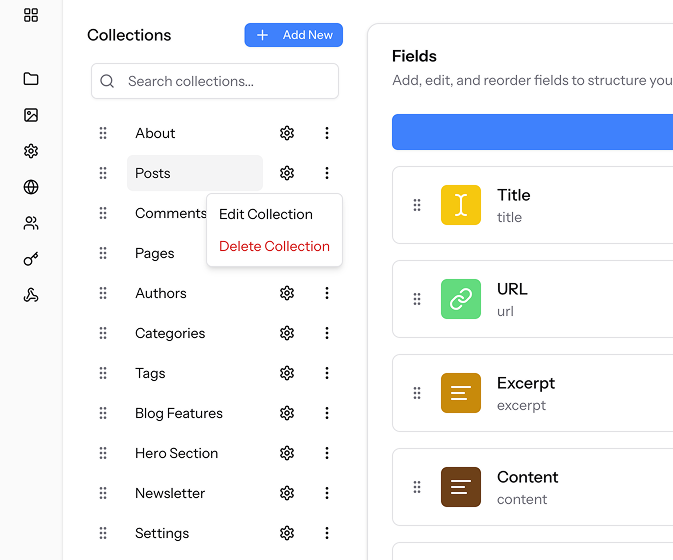673x560 pixels.
Task: Open the three-dot menu for Posts
Action: [327, 173]
